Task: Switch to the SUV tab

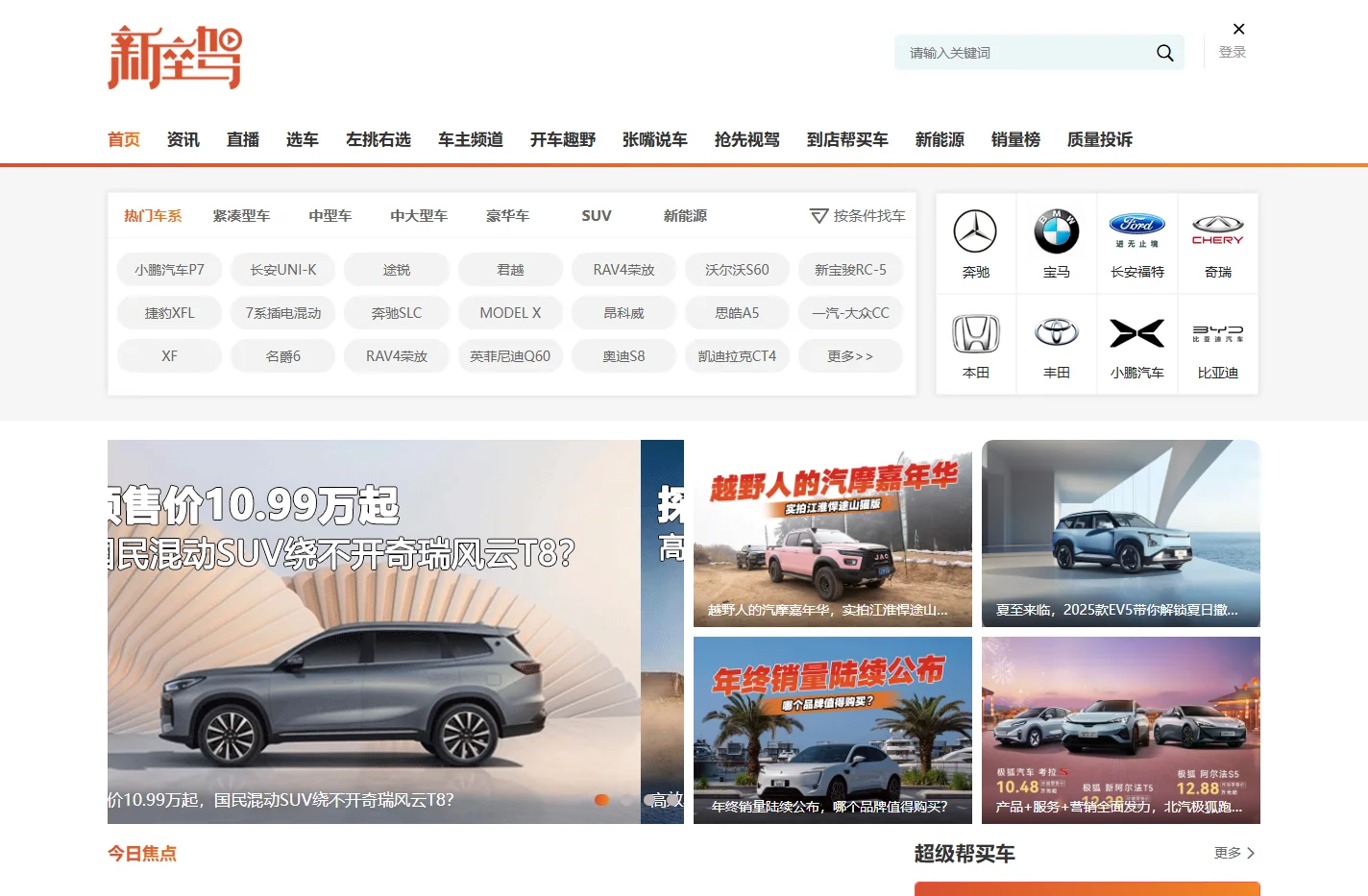Action: click(597, 216)
